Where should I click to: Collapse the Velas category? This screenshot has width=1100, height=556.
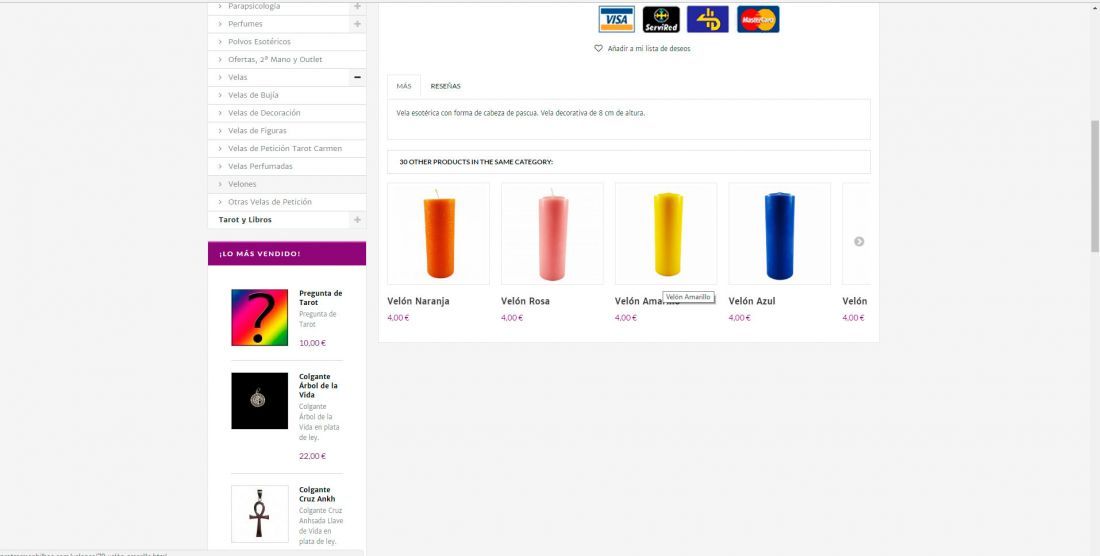(357, 77)
